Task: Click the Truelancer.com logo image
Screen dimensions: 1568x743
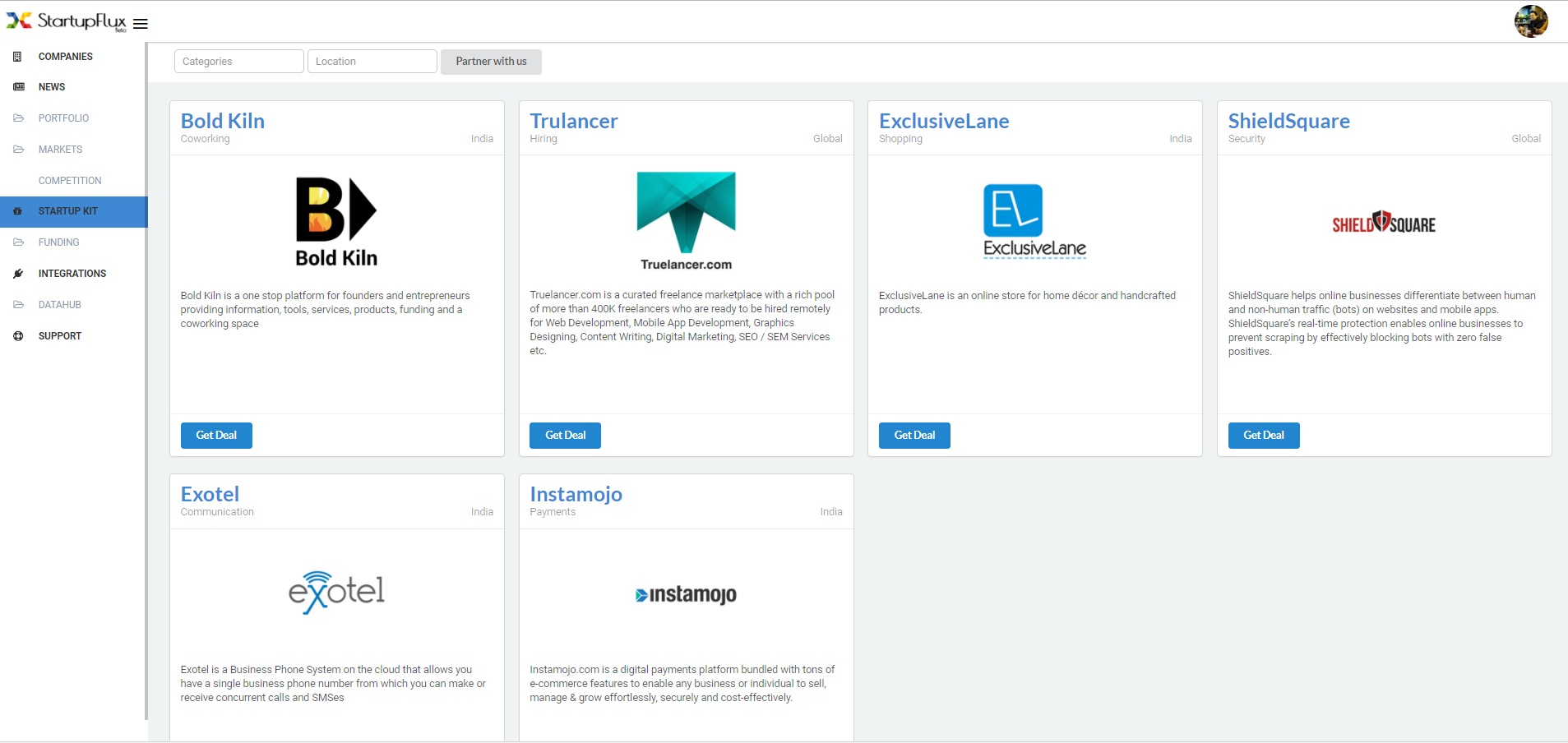Action: (x=687, y=221)
